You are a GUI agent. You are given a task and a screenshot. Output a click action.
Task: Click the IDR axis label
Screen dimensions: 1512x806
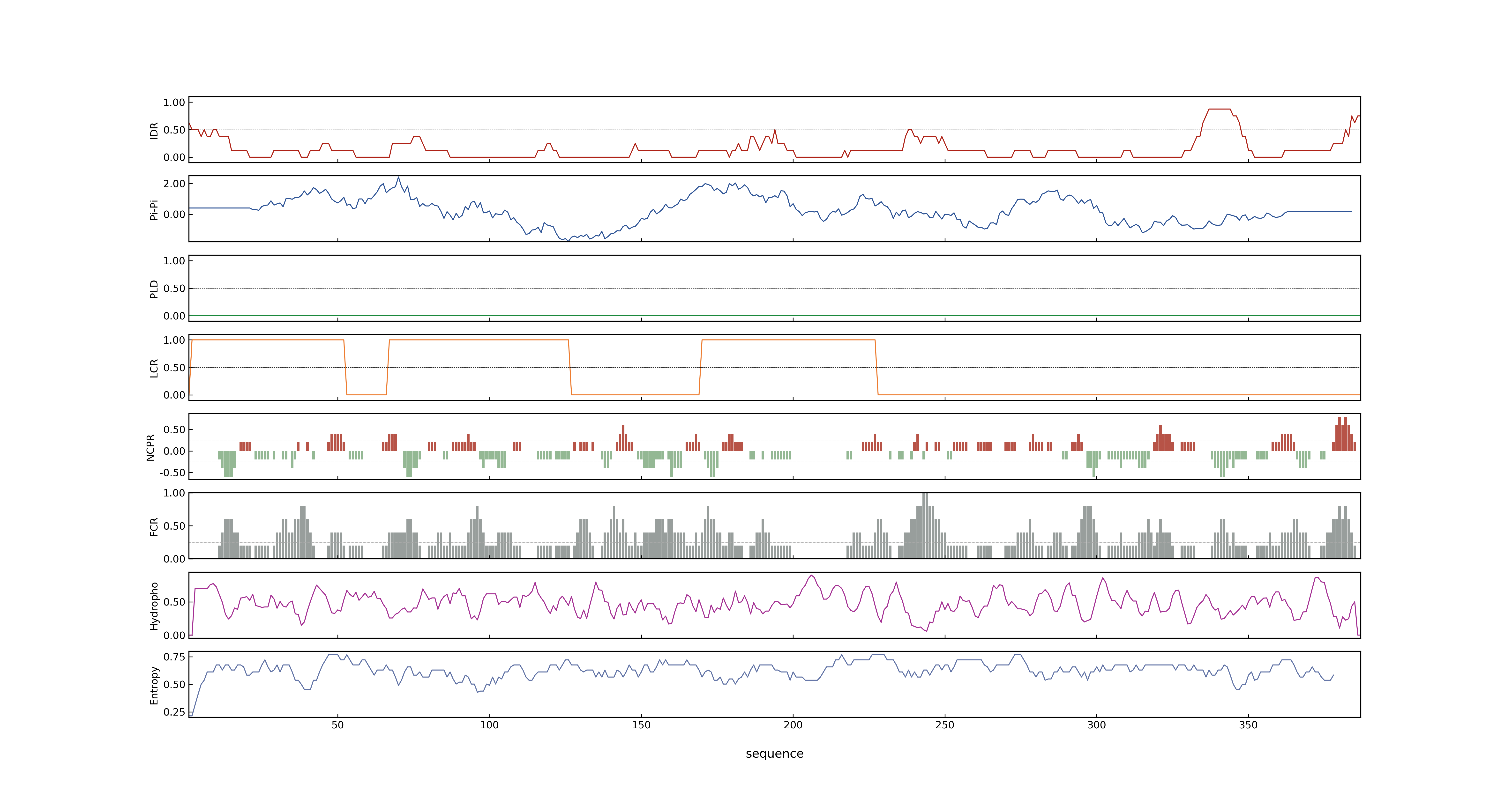tap(154, 130)
